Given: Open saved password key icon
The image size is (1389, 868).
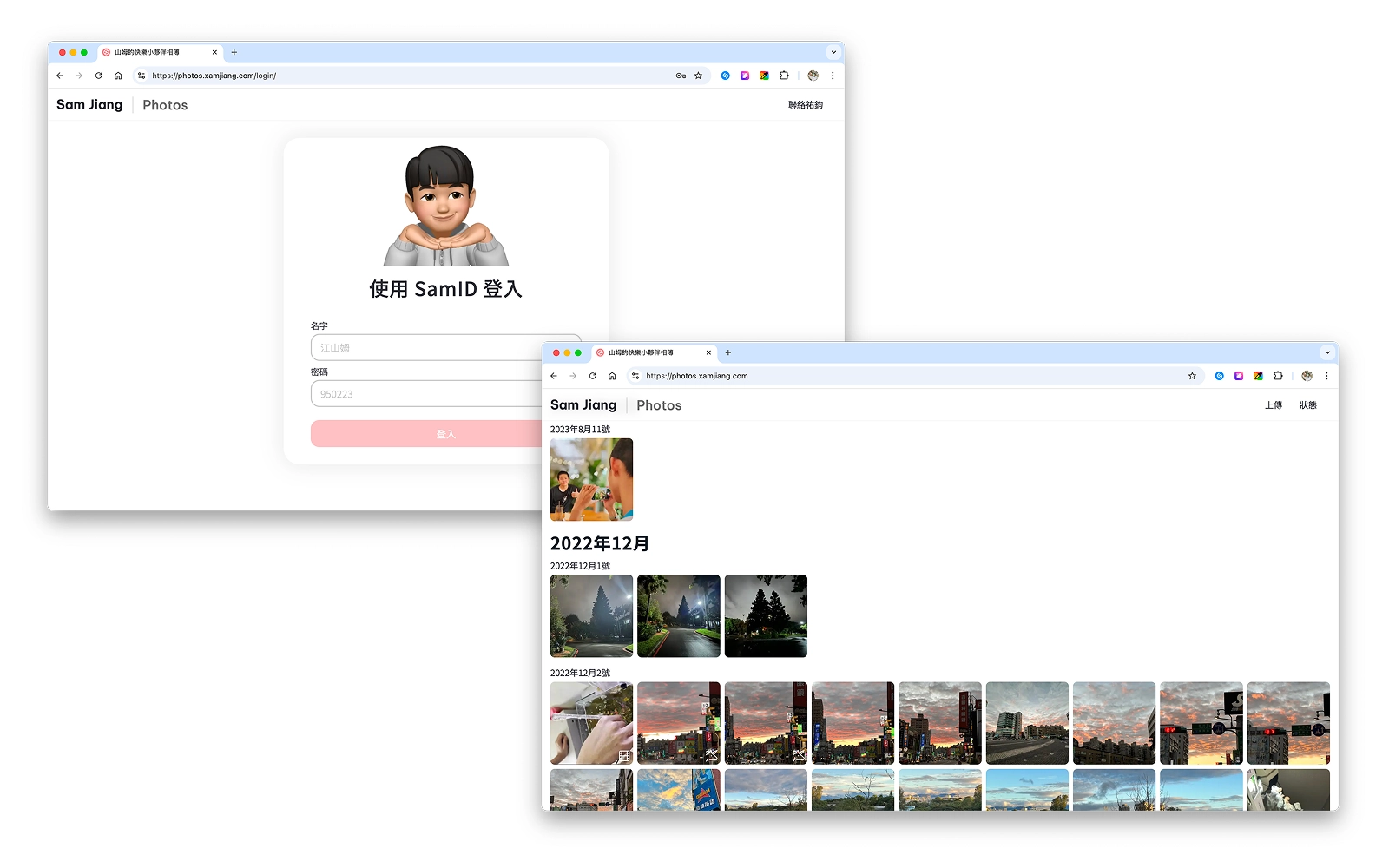Looking at the screenshot, I should [x=681, y=76].
